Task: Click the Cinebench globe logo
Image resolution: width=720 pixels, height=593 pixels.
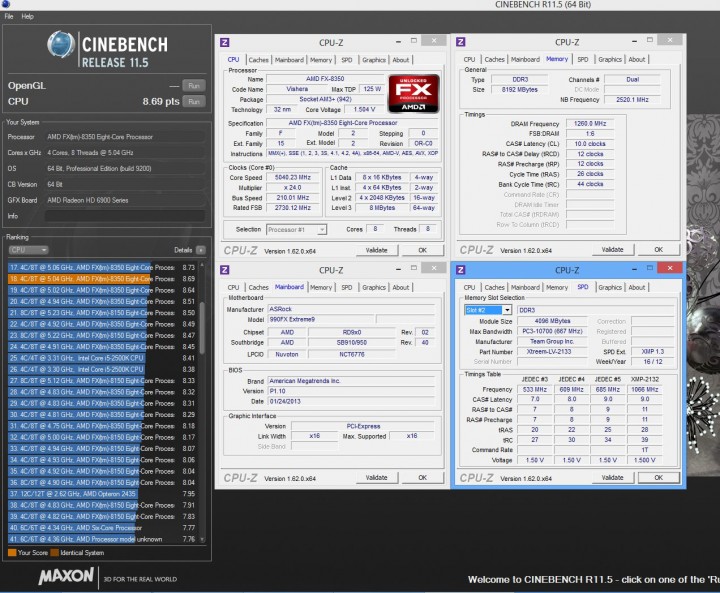Action: (x=61, y=45)
